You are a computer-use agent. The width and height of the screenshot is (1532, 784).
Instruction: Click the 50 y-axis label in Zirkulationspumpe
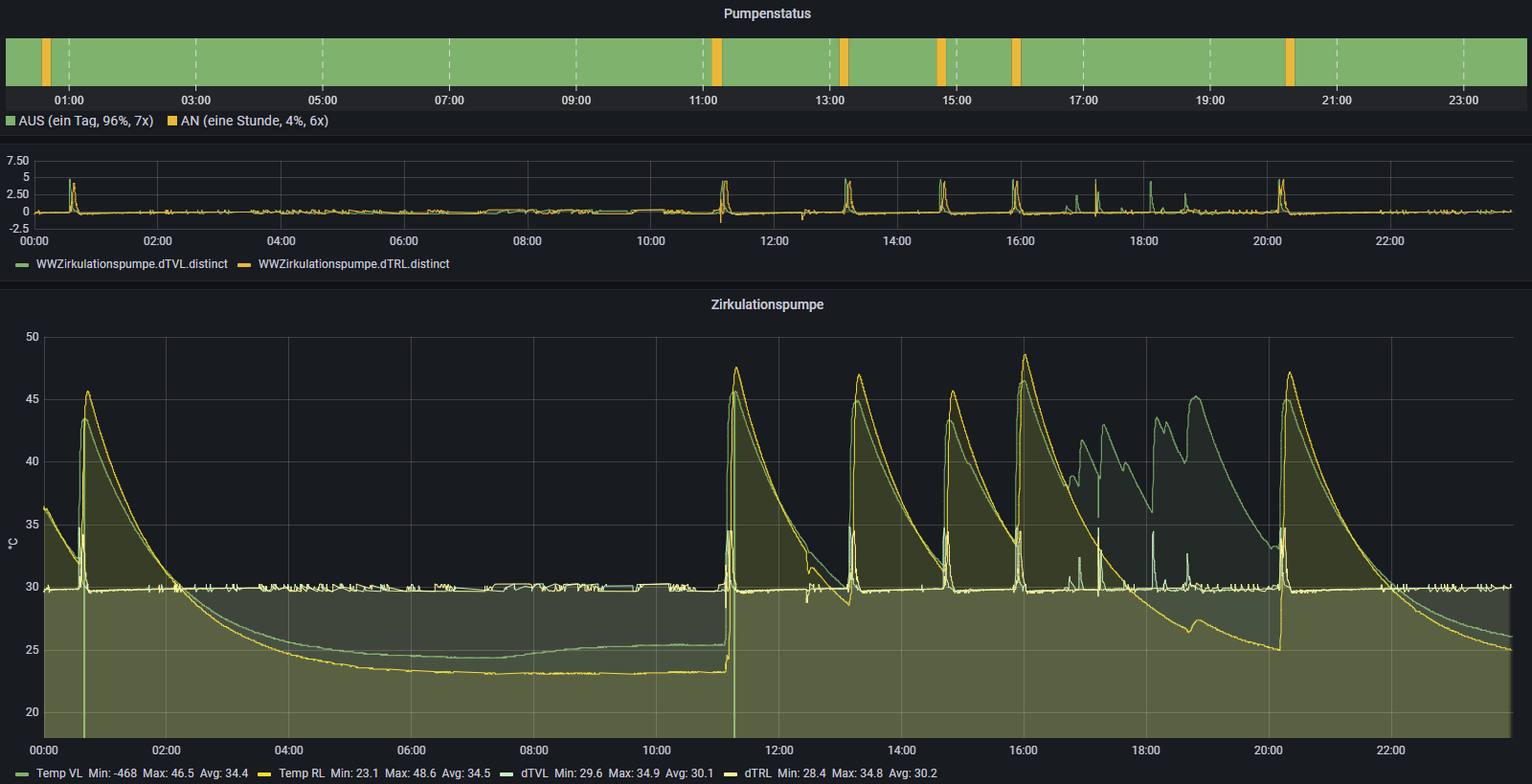click(33, 337)
